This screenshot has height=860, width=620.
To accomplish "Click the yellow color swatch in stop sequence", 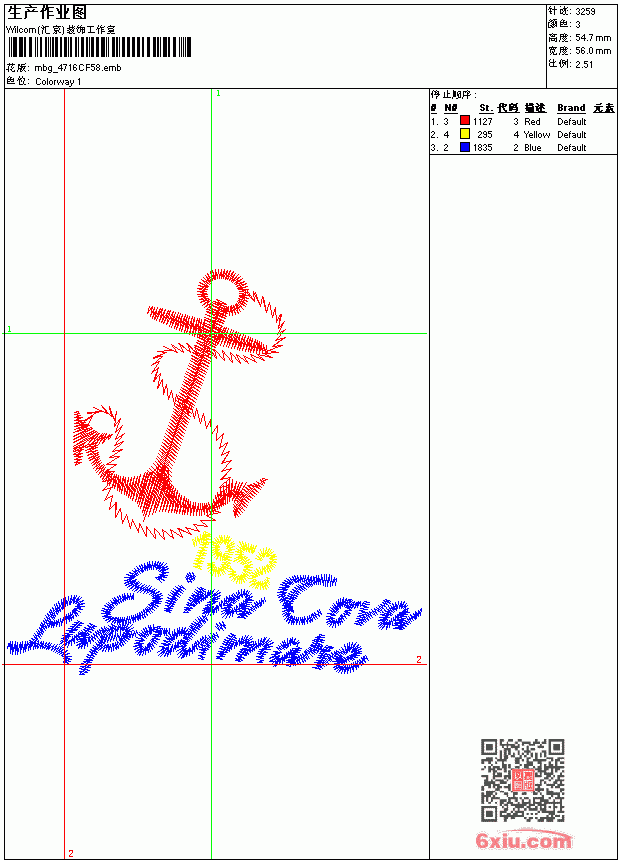I will (465, 134).
